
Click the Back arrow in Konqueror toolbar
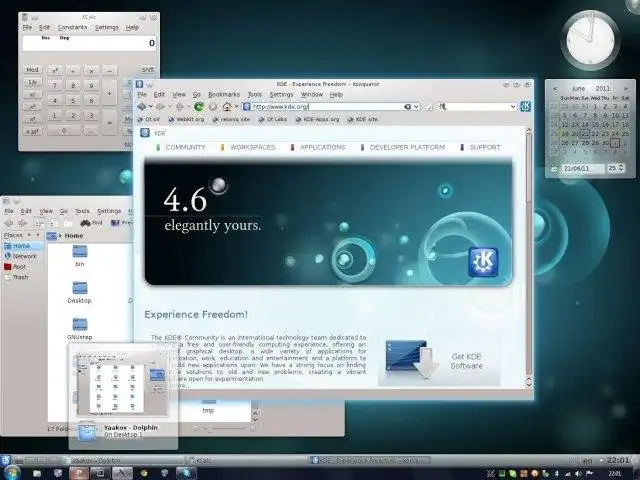[142, 107]
